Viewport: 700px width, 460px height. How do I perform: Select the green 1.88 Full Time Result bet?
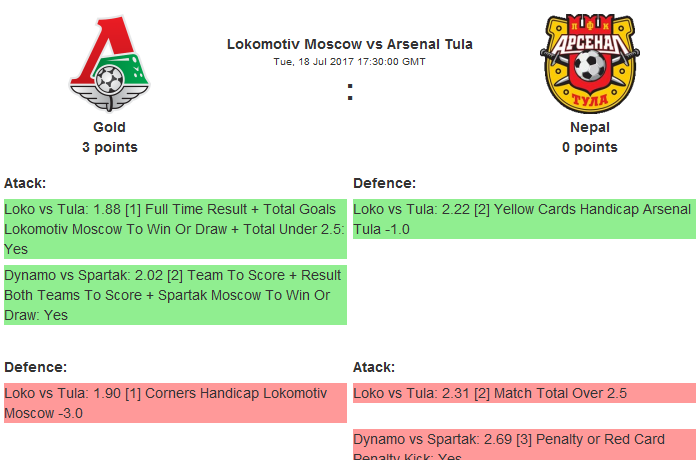click(175, 229)
